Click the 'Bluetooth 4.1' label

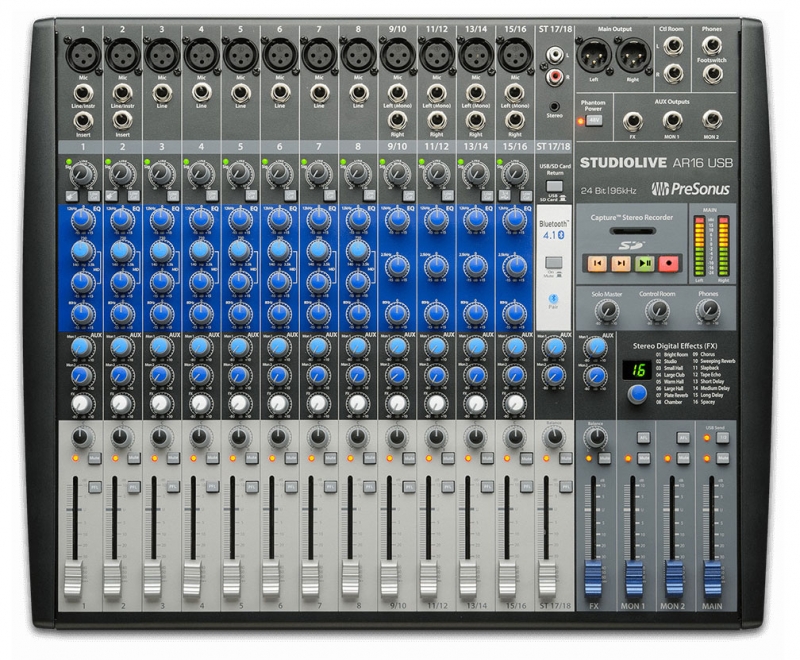(x=554, y=230)
